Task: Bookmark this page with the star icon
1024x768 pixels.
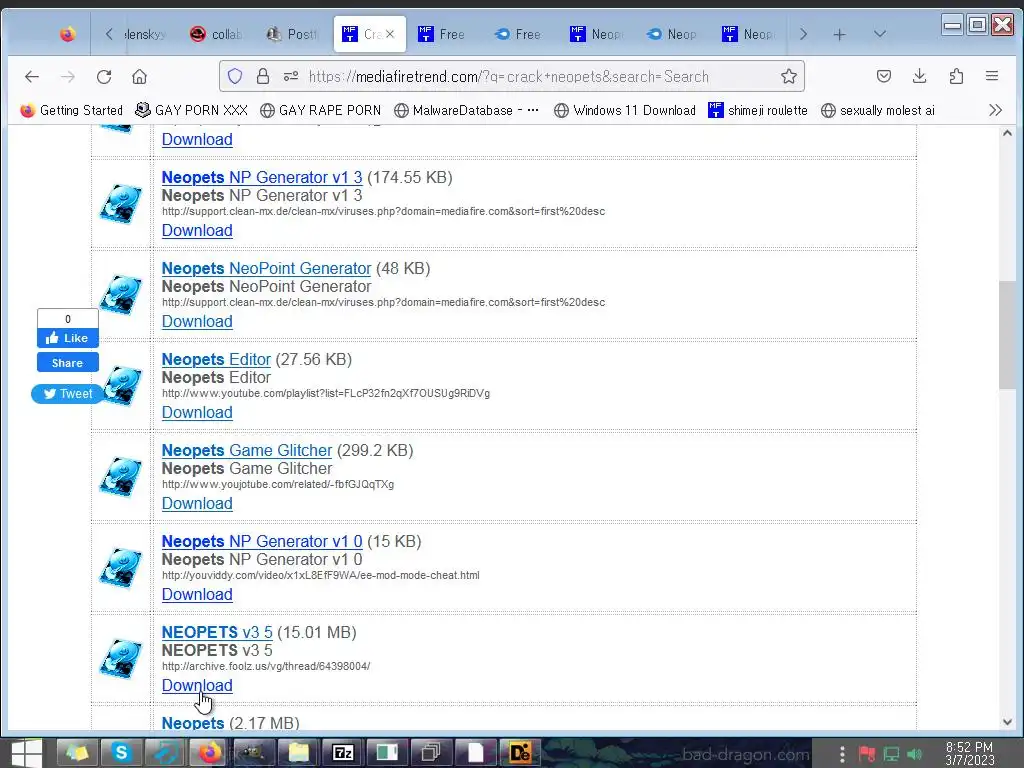Action: [788, 76]
